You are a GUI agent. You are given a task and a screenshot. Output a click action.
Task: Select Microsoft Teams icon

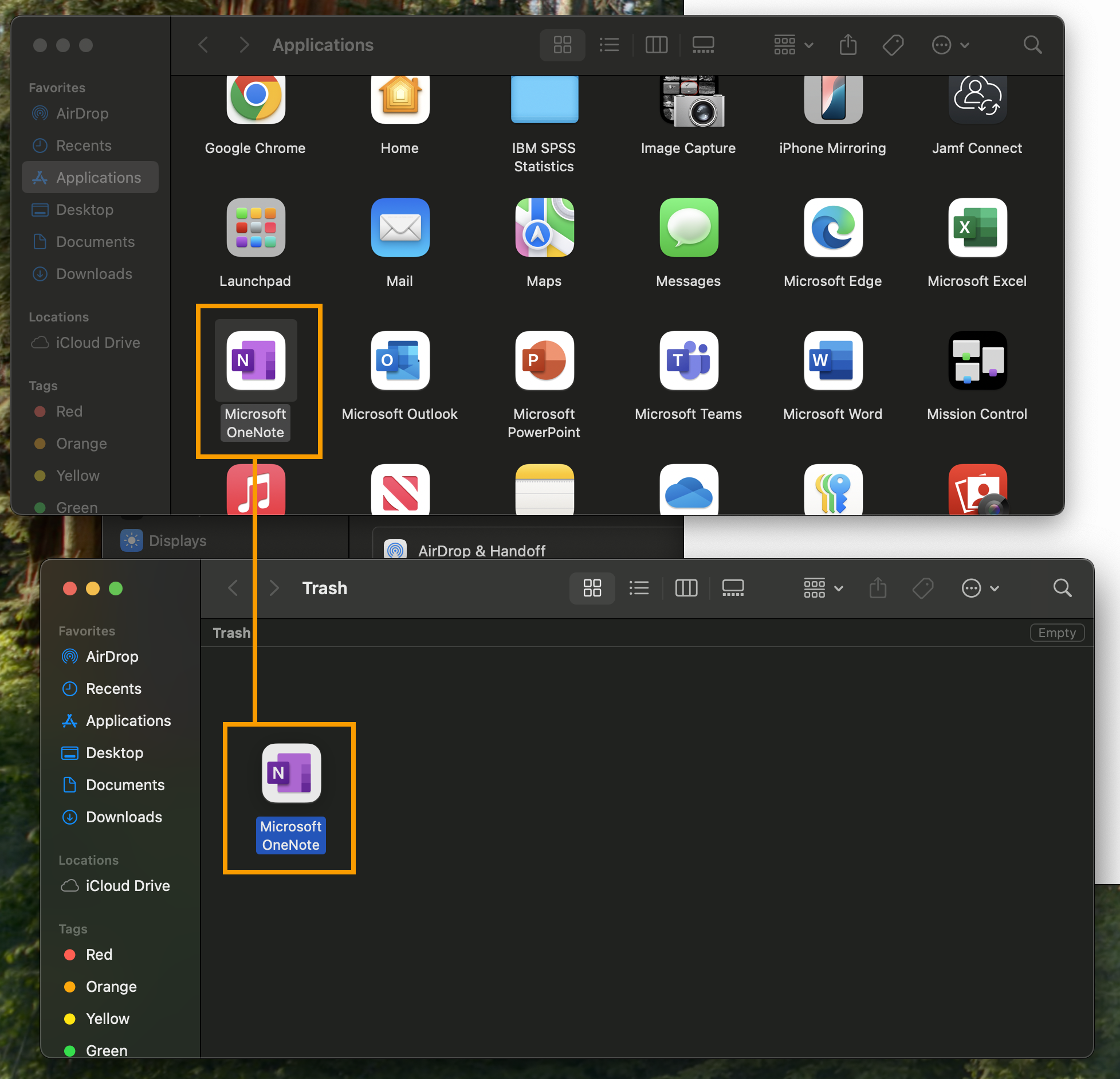pos(689,361)
